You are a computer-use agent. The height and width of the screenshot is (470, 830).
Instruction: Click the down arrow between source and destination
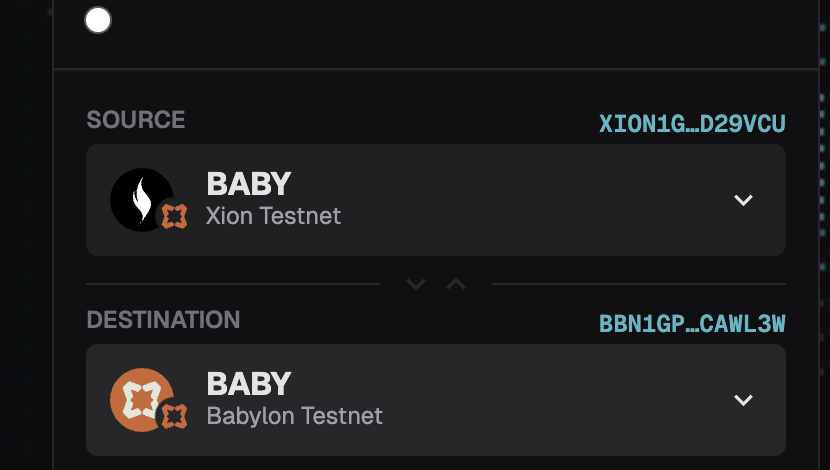(x=416, y=284)
